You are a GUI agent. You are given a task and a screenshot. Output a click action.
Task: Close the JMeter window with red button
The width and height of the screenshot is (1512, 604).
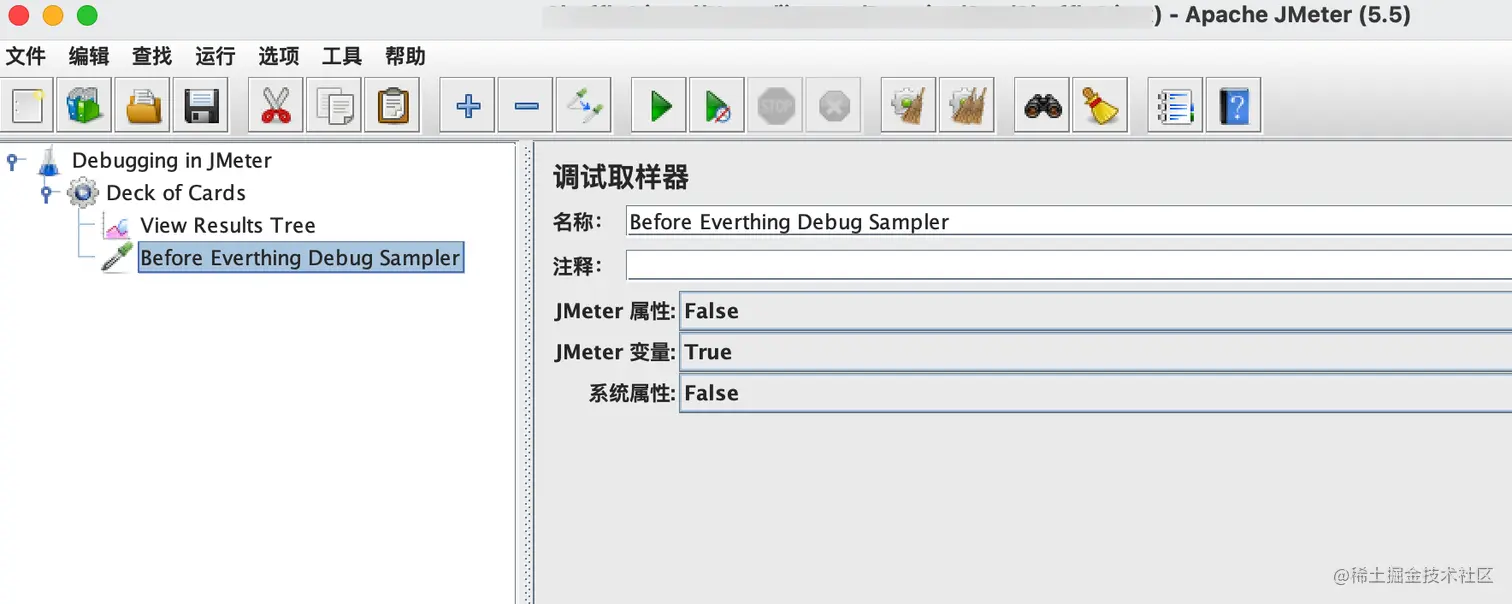(x=18, y=16)
